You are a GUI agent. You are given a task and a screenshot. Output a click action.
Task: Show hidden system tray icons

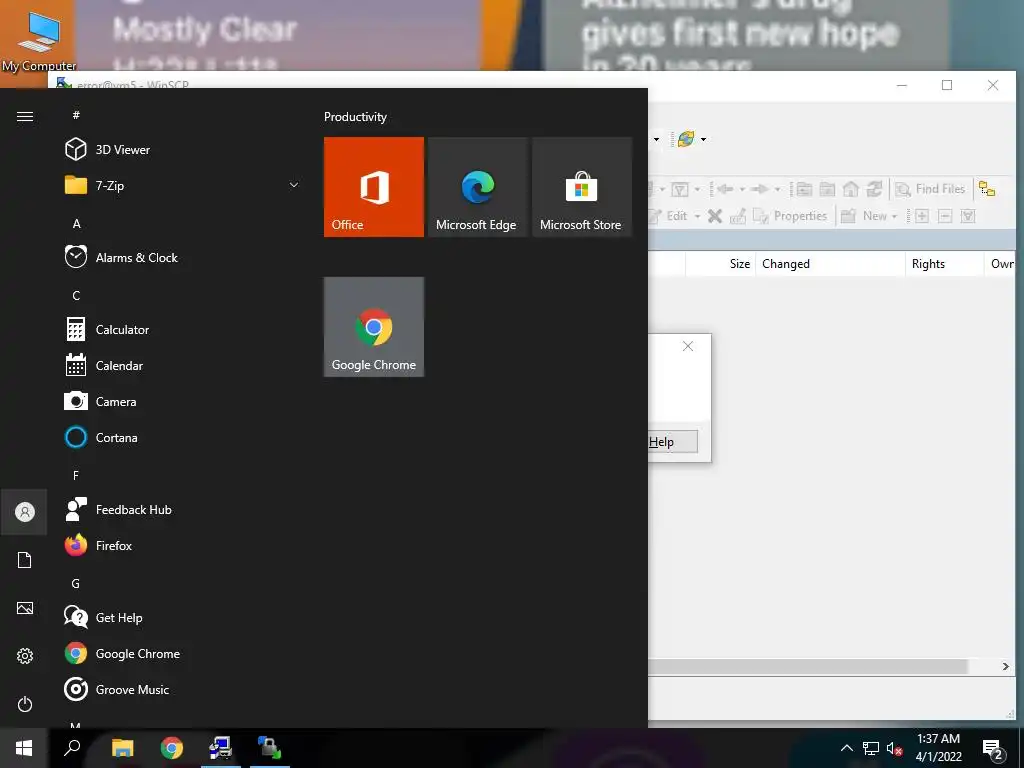point(846,748)
